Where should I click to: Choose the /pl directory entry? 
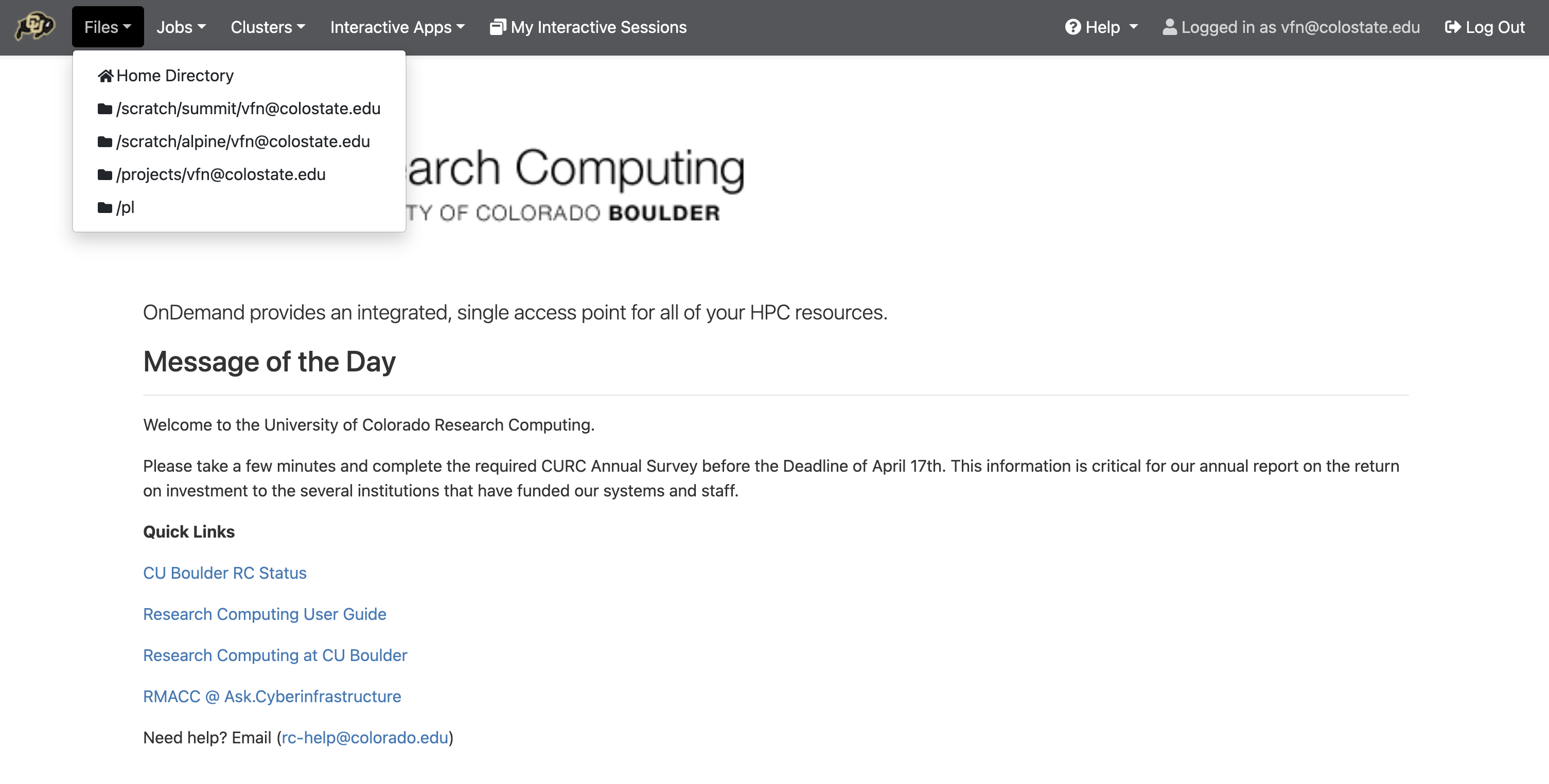point(239,208)
